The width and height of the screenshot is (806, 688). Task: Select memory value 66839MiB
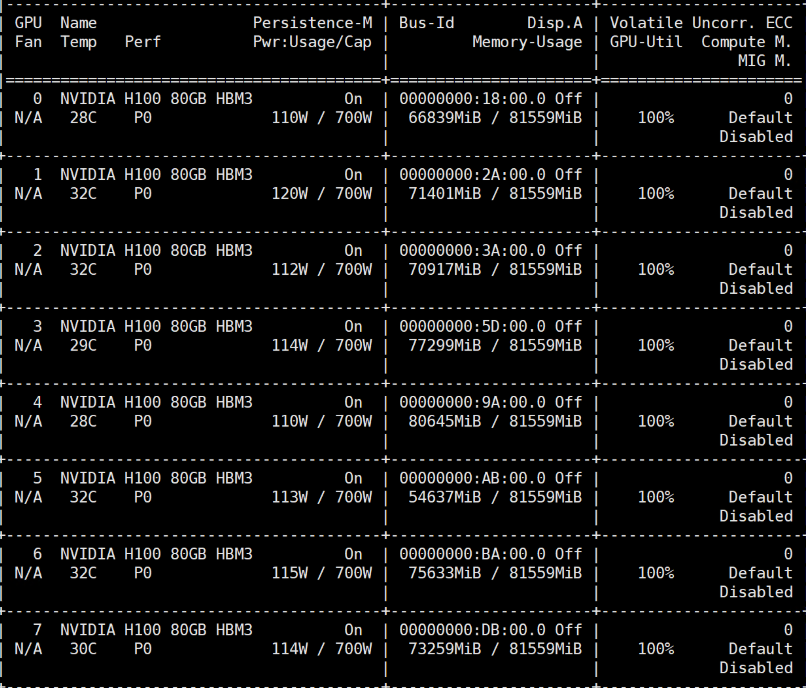445,118
